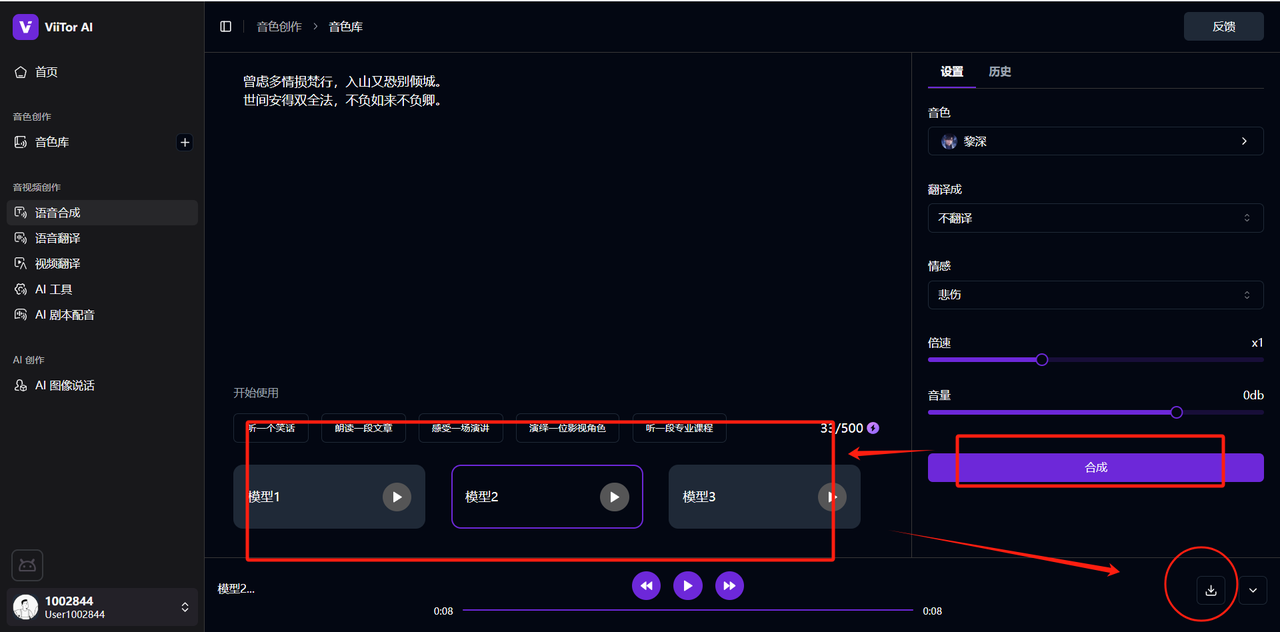Select the 朗读一段文章 prompt chip
Screen dimensions: 1280x632
point(363,428)
